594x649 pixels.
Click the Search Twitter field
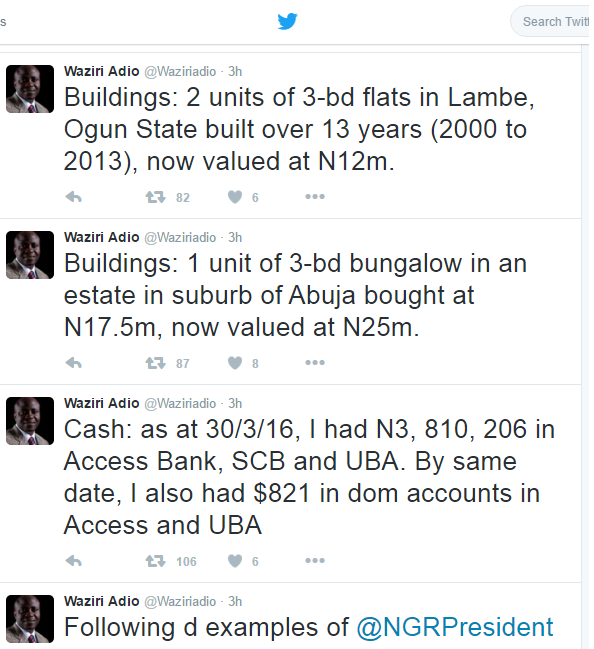[x=551, y=21]
